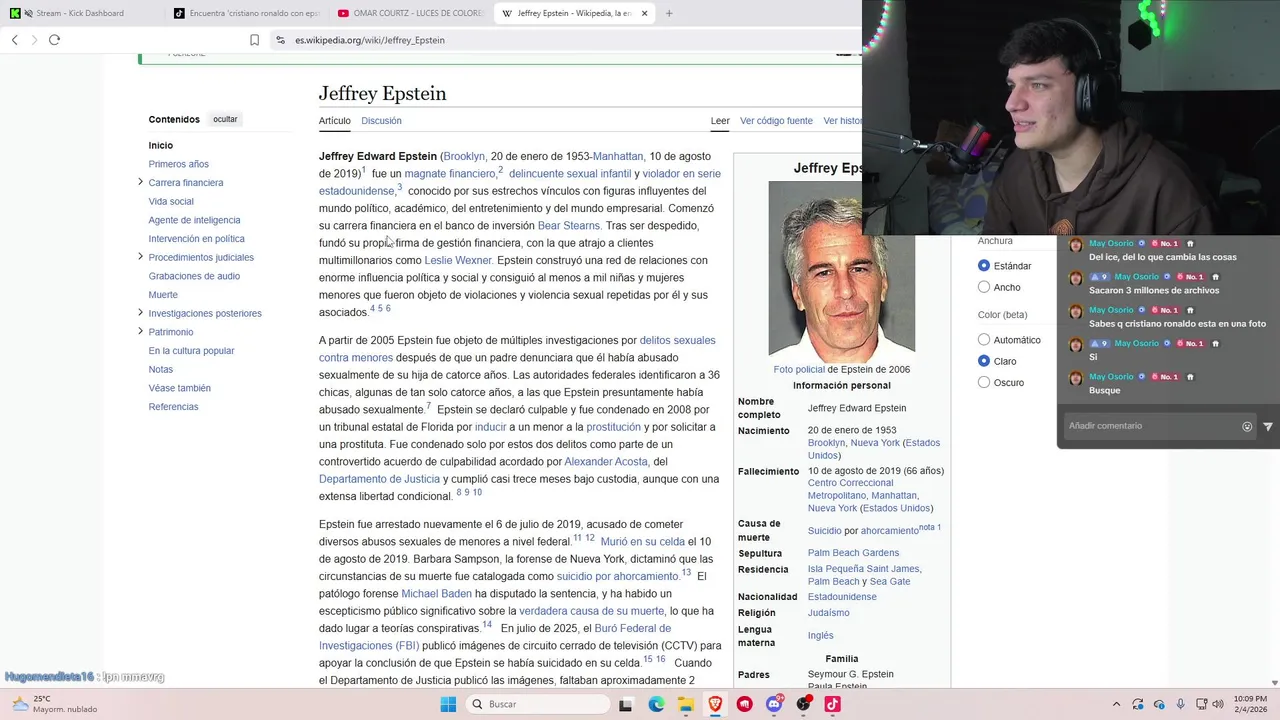Screen dimensions: 1280x720
Task: Select Ancho width option
Action: tap(984, 287)
